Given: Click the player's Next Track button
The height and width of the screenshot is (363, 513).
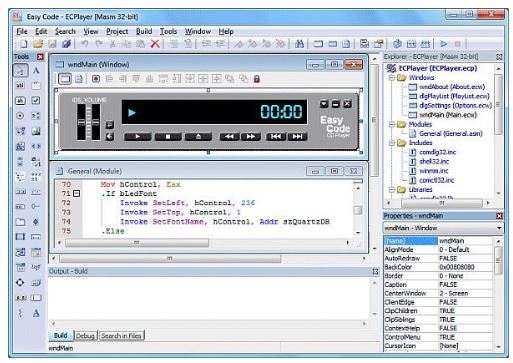Looking at the screenshot, I should tap(297, 136).
